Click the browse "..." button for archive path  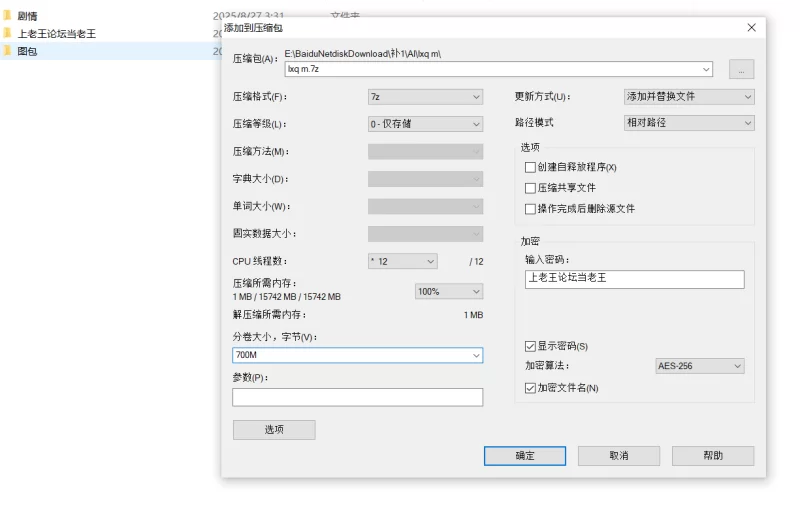pos(741,69)
